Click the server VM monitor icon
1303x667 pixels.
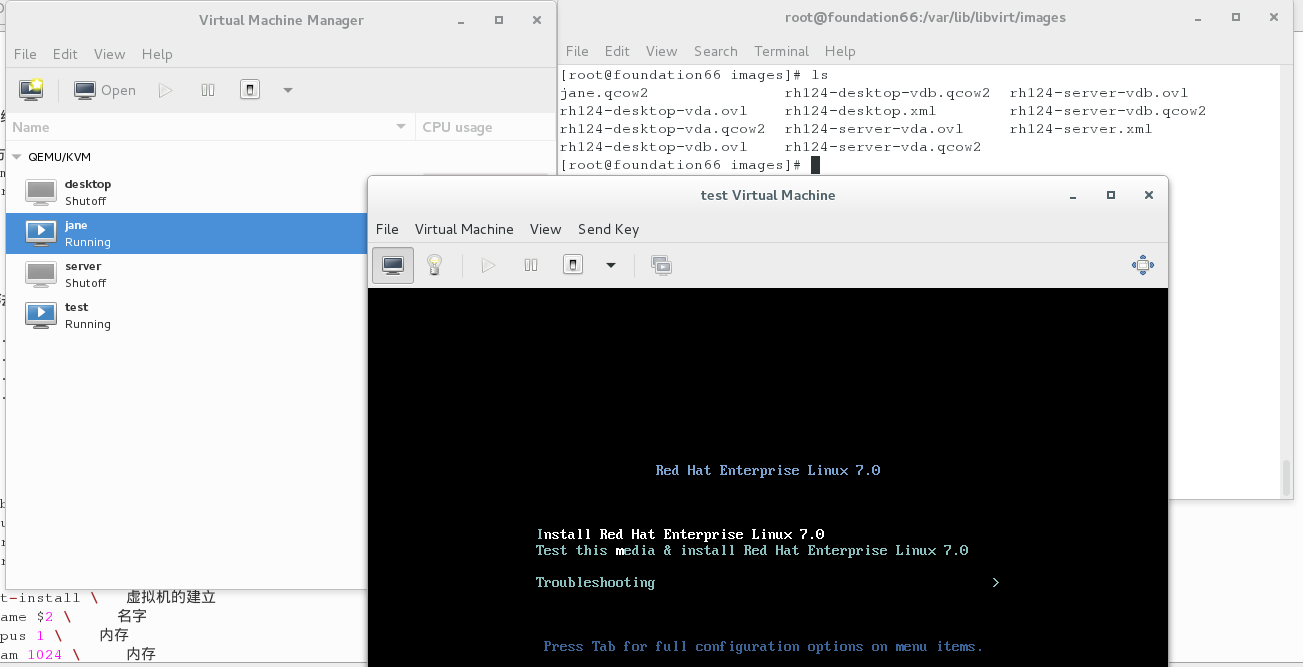(41, 274)
